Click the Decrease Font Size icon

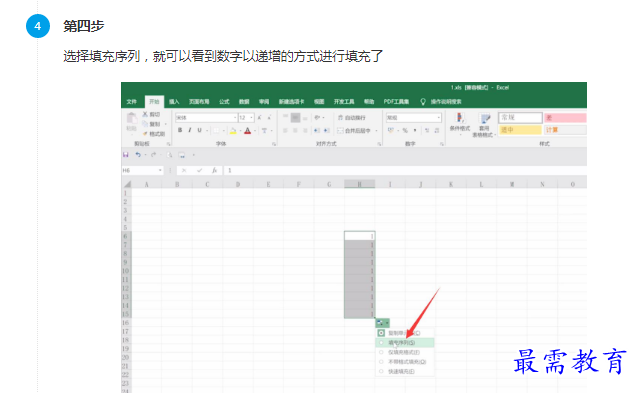click(x=269, y=117)
